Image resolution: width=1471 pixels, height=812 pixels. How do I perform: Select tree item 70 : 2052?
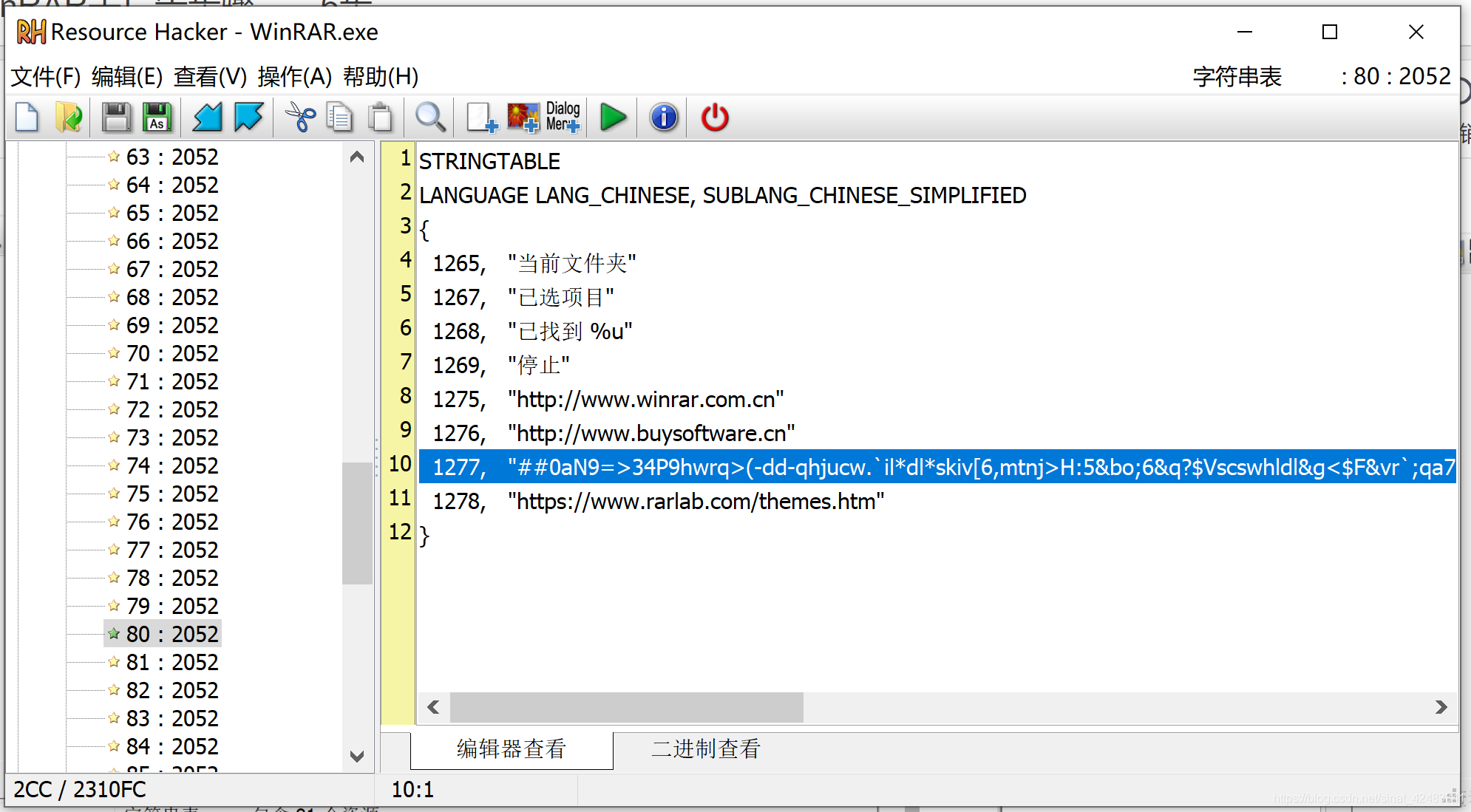pyautogui.click(x=171, y=354)
